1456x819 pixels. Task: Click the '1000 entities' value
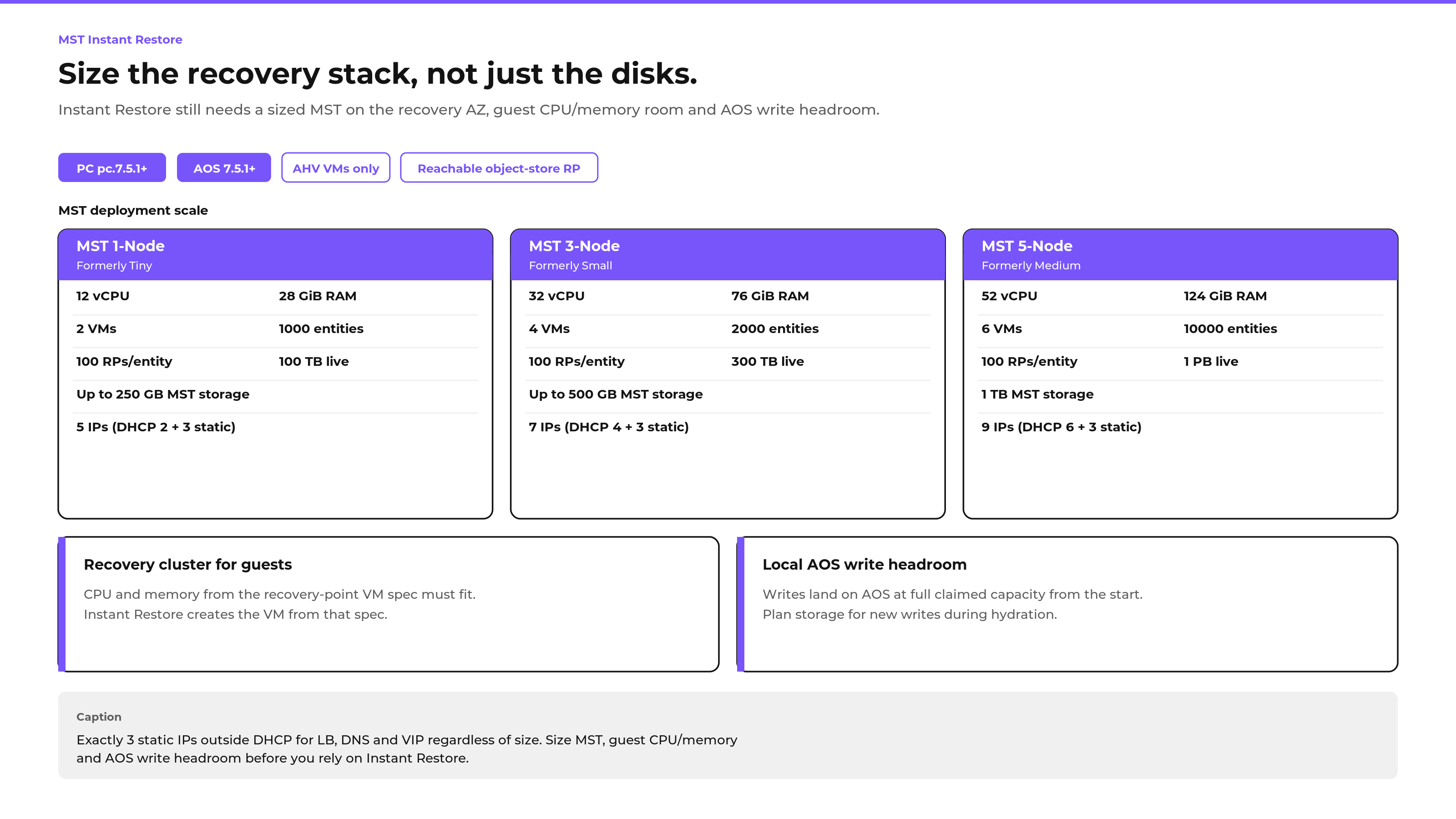(321, 329)
